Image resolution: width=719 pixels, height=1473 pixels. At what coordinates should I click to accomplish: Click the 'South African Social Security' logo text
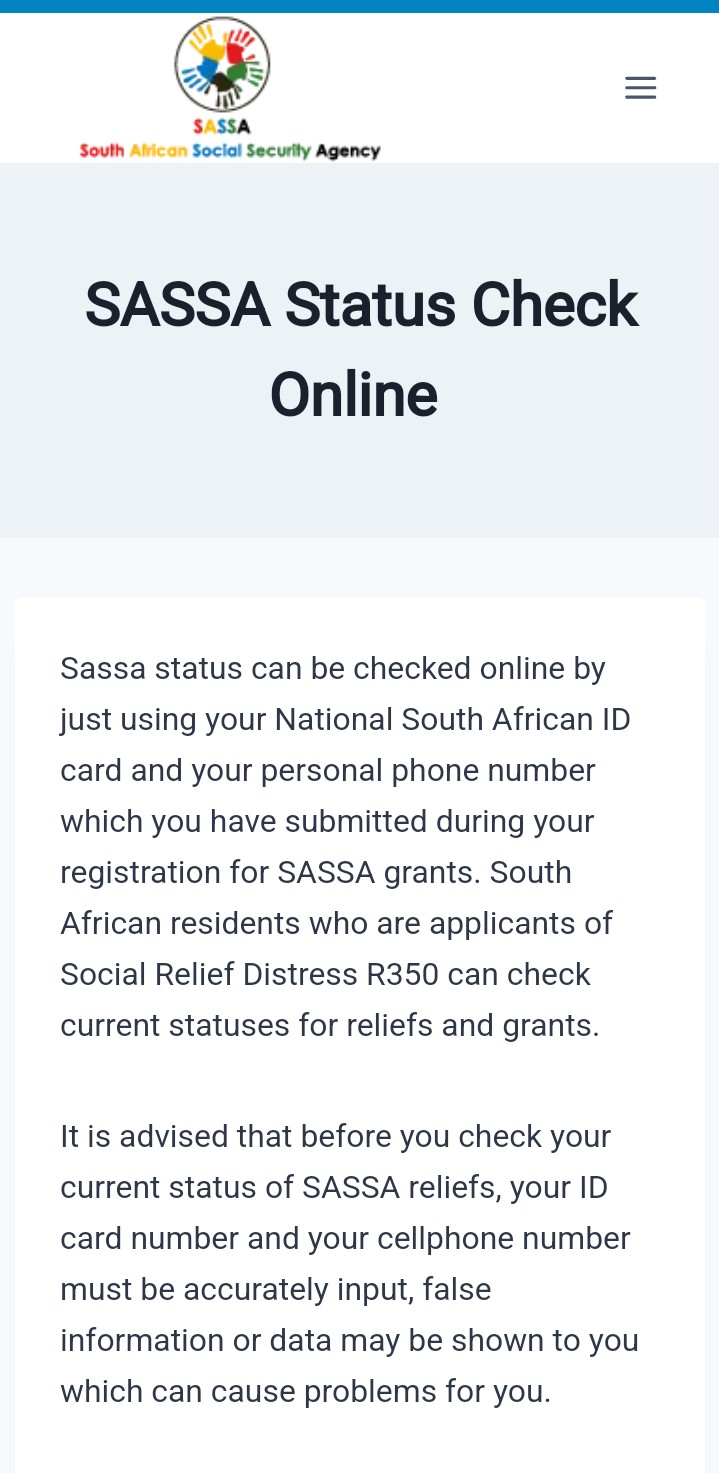pyautogui.click(x=195, y=151)
